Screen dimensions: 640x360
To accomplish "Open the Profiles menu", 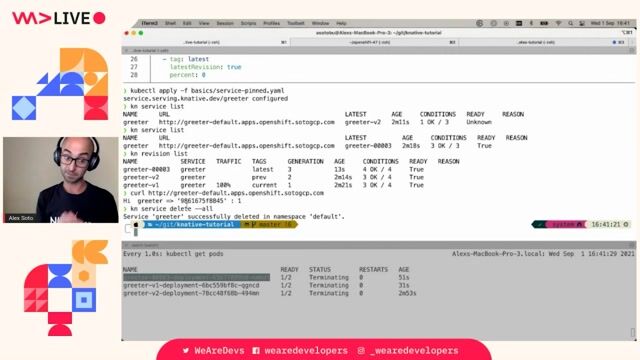I will pyautogui.click(x=271, y=23).
